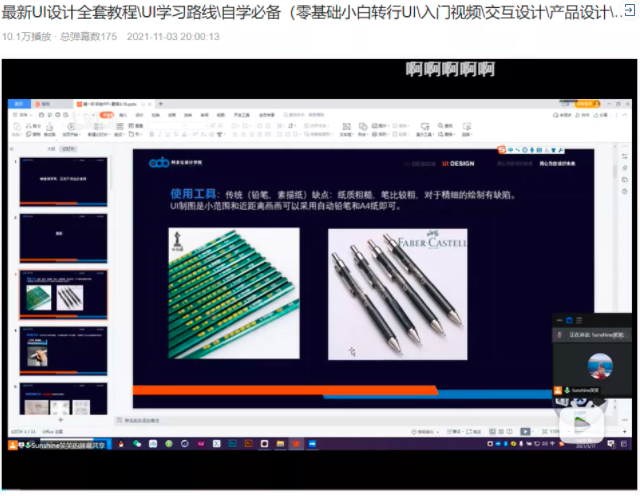Select the pencil slide thumbnail in panel
640x496 pixels.
(x=64, y=294)
